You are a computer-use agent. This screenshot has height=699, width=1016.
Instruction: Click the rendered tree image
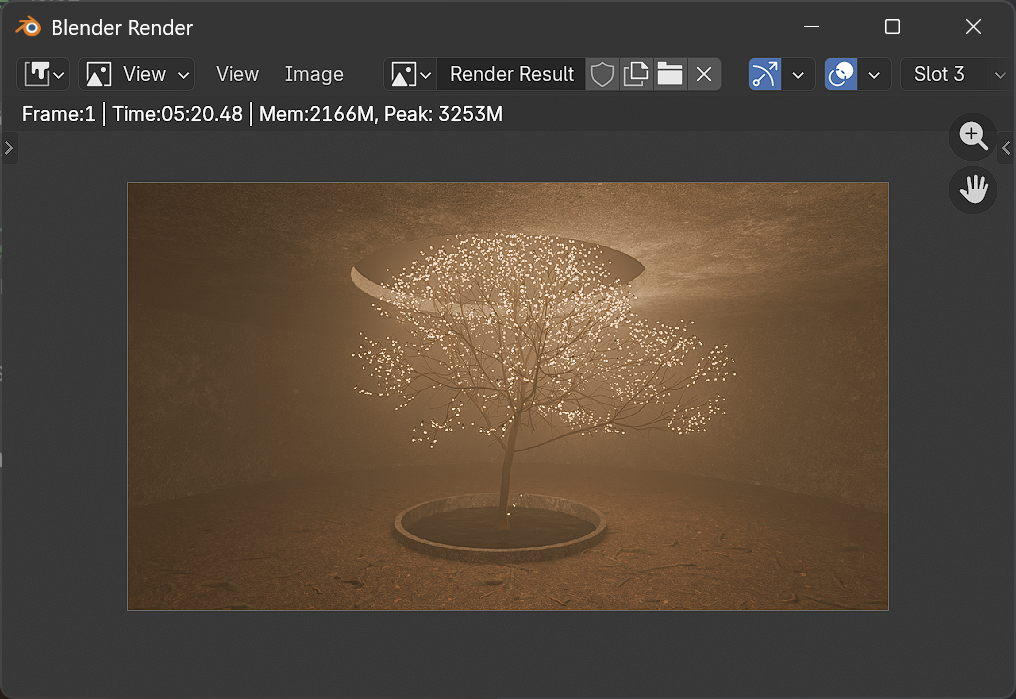click(x=507, y=396)
